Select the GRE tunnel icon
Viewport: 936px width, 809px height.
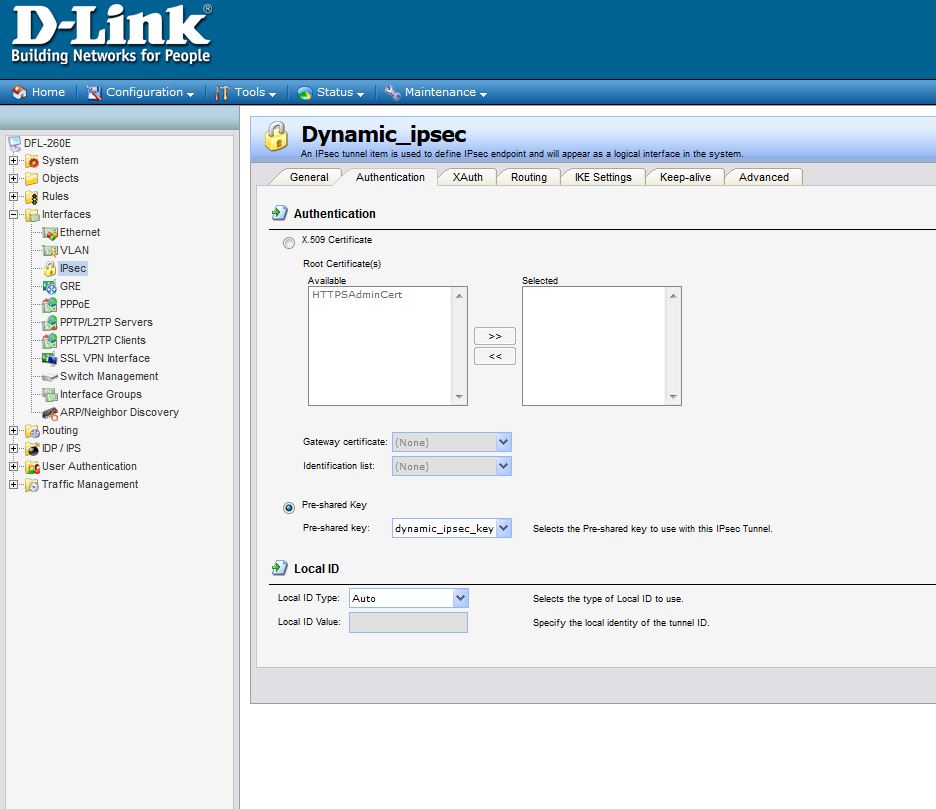tap(50, 286)
